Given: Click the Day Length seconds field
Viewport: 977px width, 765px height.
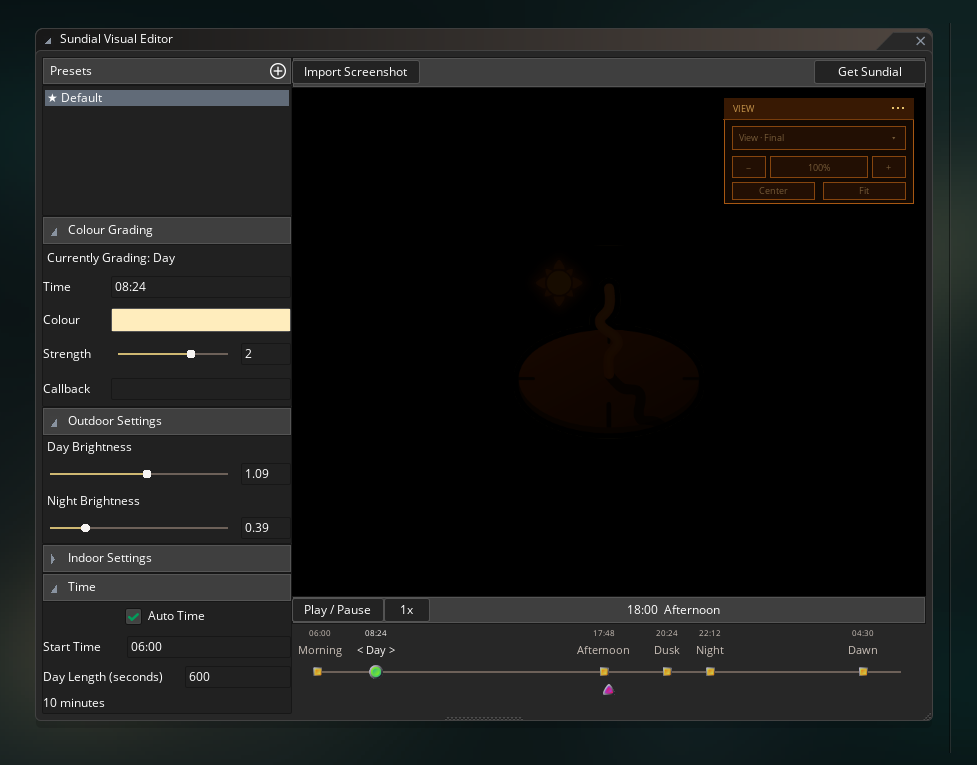Looking at the screenshot, I should (237, 677).
